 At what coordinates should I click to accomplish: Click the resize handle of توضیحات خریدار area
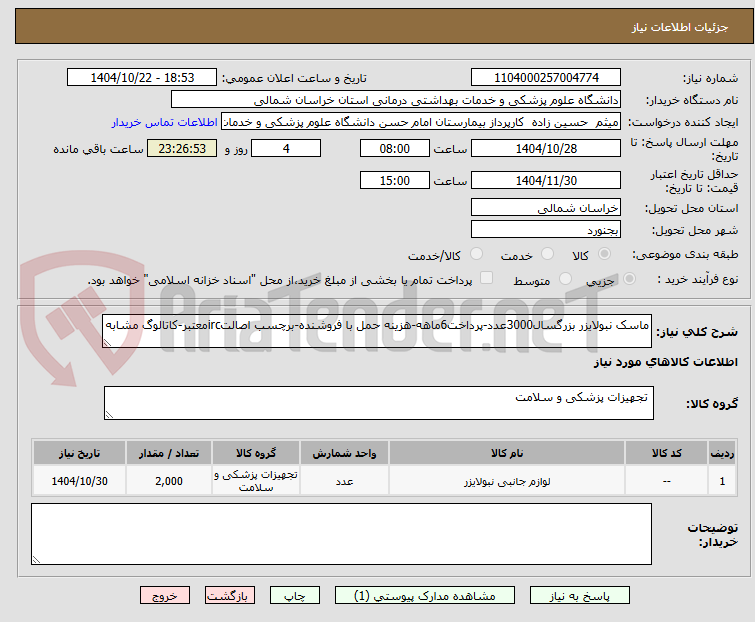tap(36, 559)
